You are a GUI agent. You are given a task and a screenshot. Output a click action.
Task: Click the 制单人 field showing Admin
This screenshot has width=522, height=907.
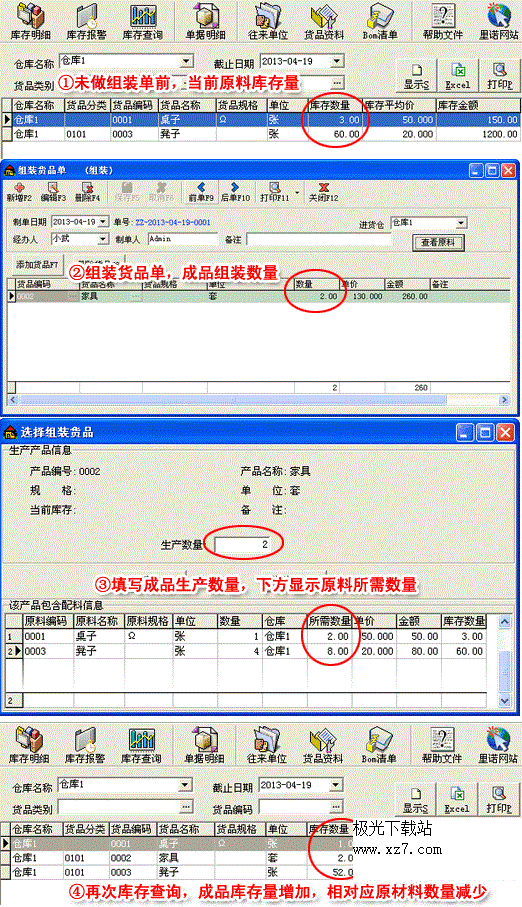(x=183, y=239)
